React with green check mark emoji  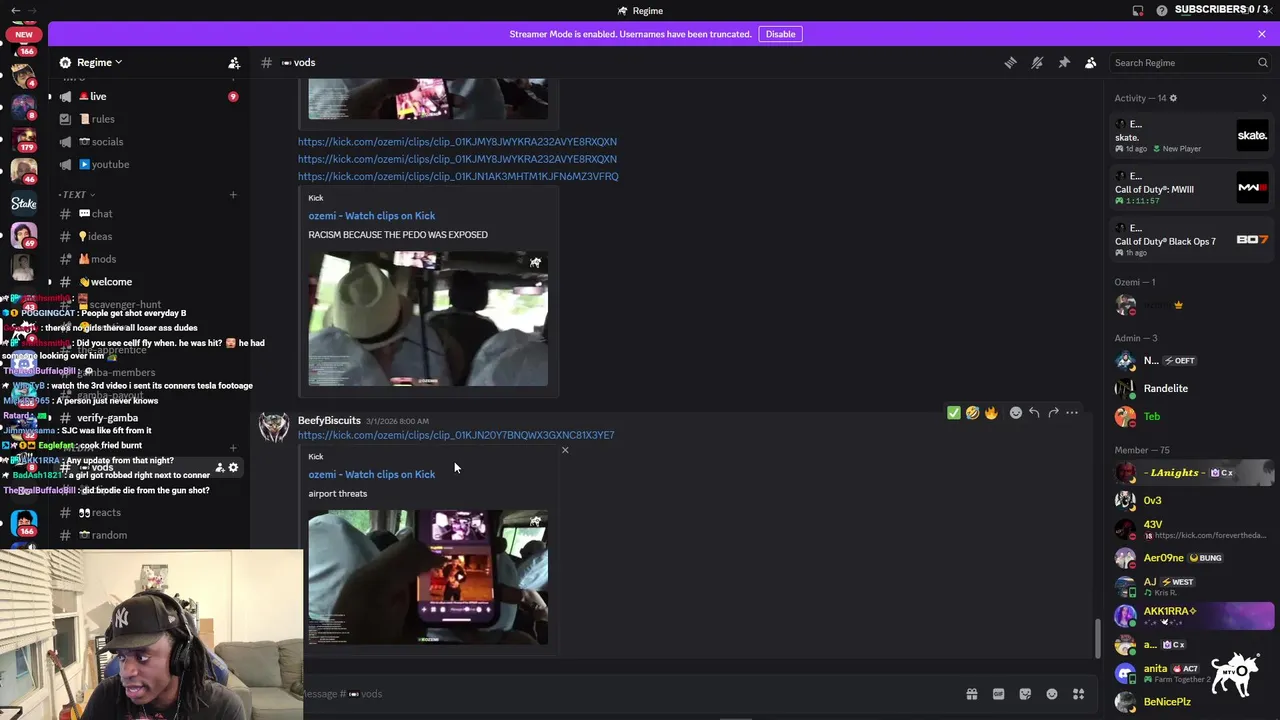click(x=953, y=412)
